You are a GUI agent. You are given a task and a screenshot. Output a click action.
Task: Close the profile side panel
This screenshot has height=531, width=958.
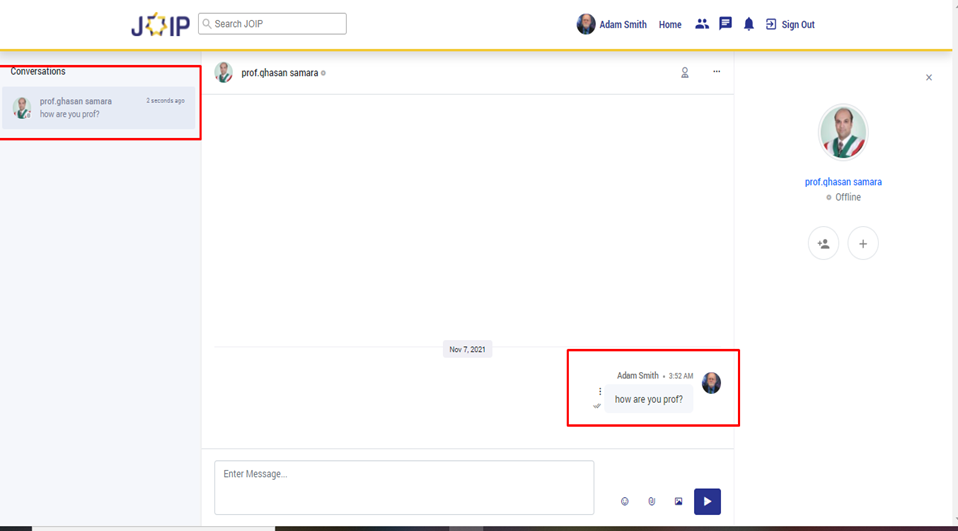[x=929, y=78]
